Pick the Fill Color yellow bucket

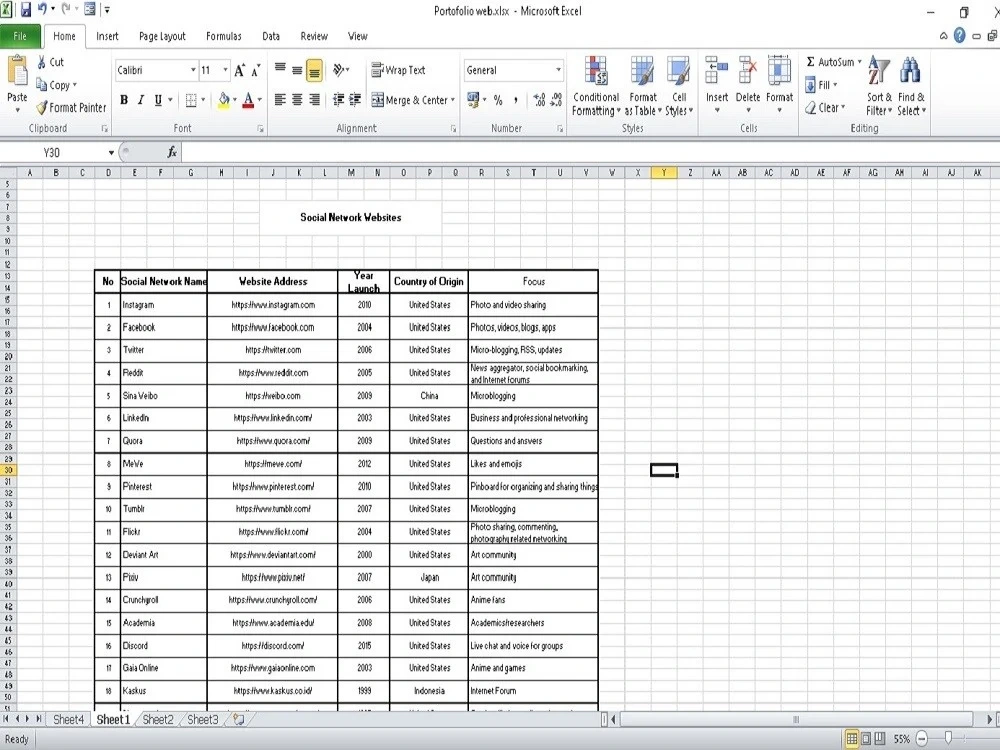224,100
